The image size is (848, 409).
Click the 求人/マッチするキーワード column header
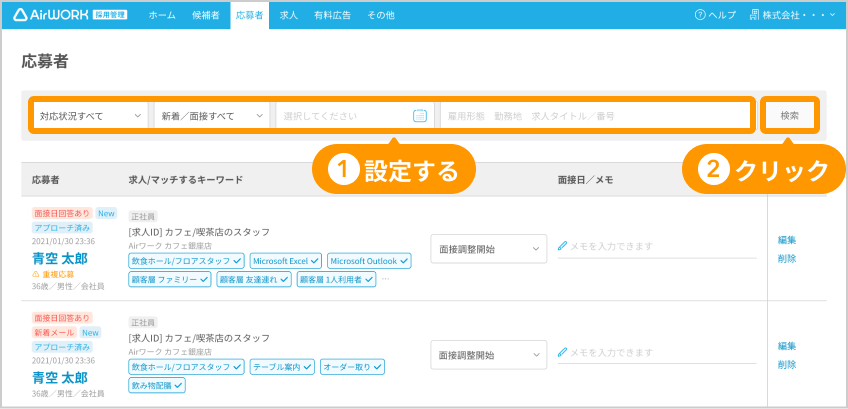[x=186, y=180]
